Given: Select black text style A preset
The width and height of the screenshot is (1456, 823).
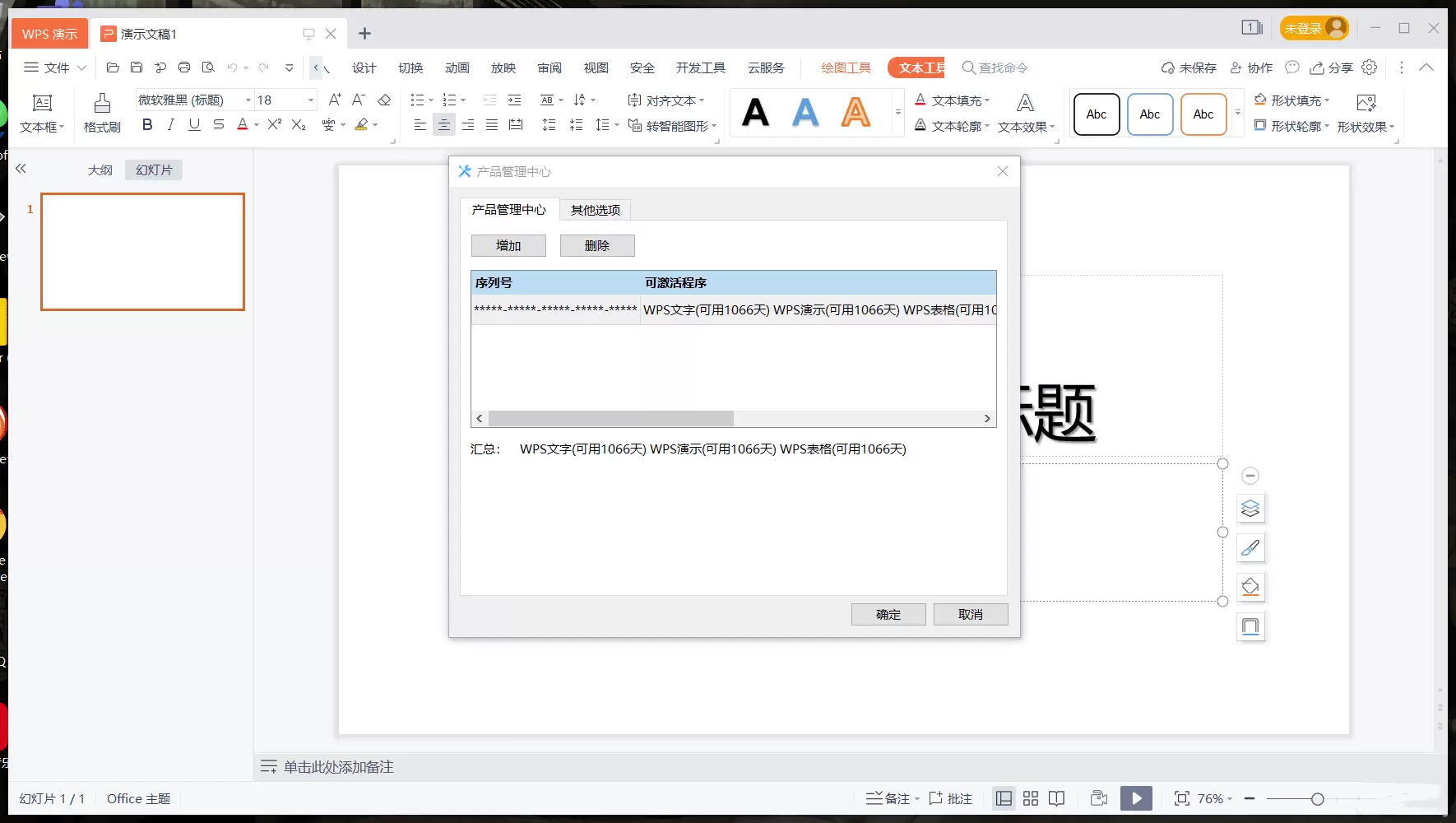Looking at the screenshot, I should 755,113.
